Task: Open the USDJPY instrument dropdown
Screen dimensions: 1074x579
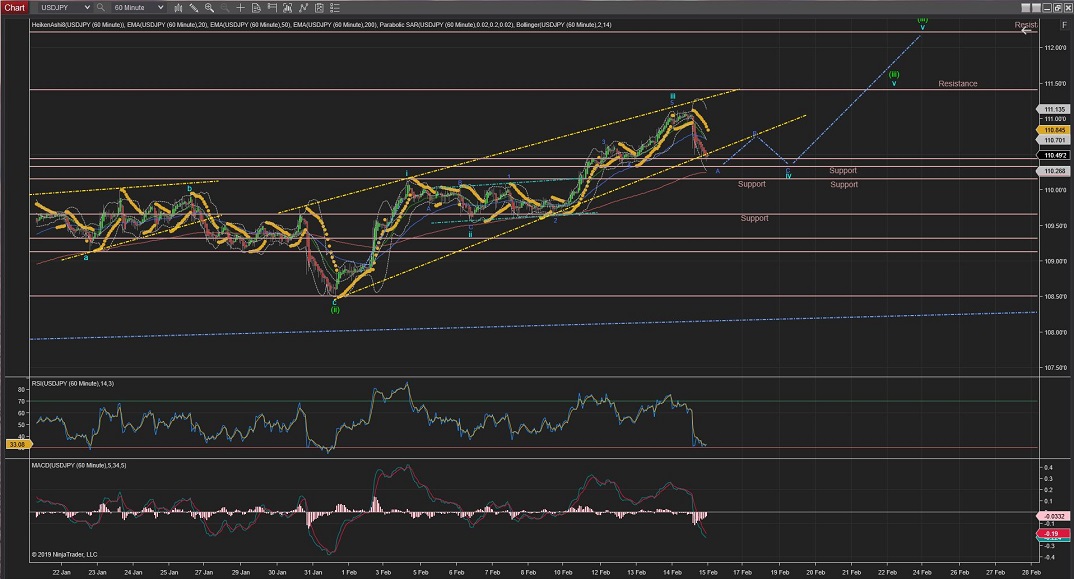Action: [x=65, y=7]
